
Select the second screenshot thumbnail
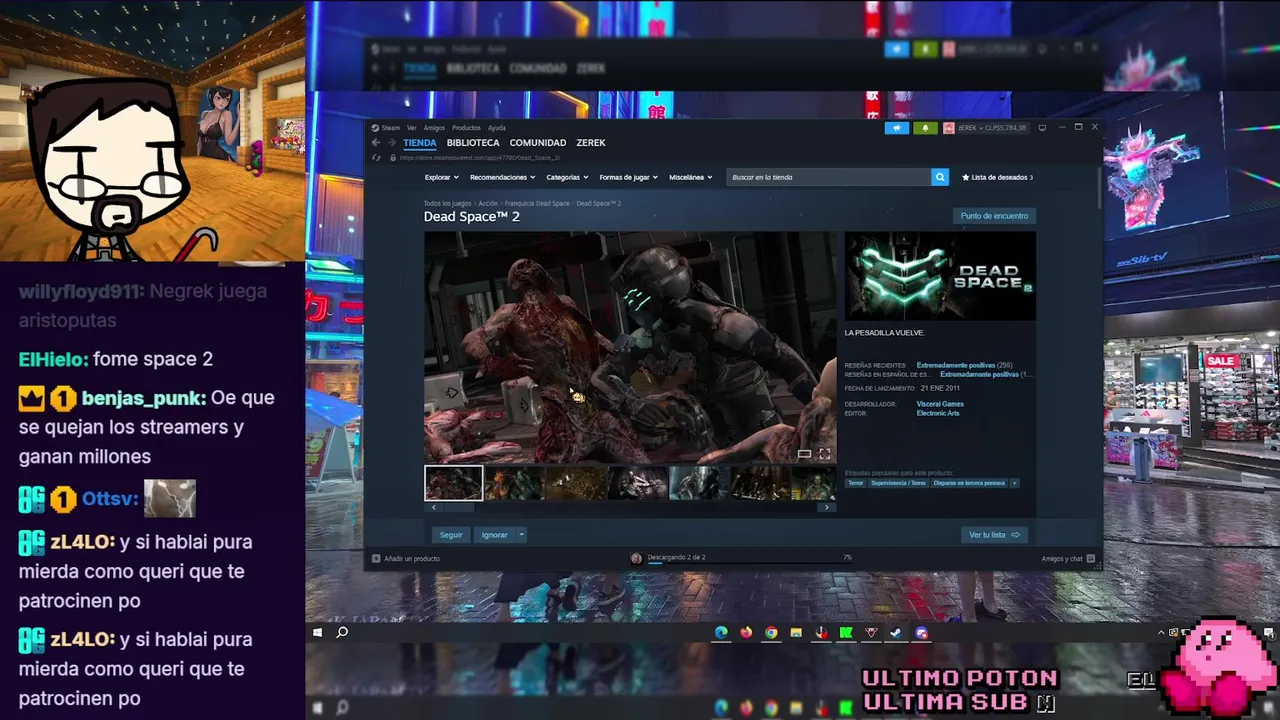(514, 483)
